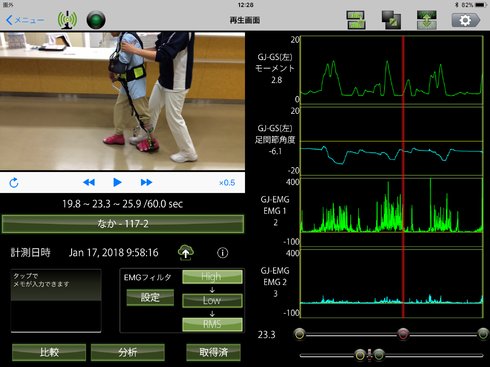This screenshot has height=367, width=490.
Task: Toggle the Low filter
Action: [x=212, y=300]
